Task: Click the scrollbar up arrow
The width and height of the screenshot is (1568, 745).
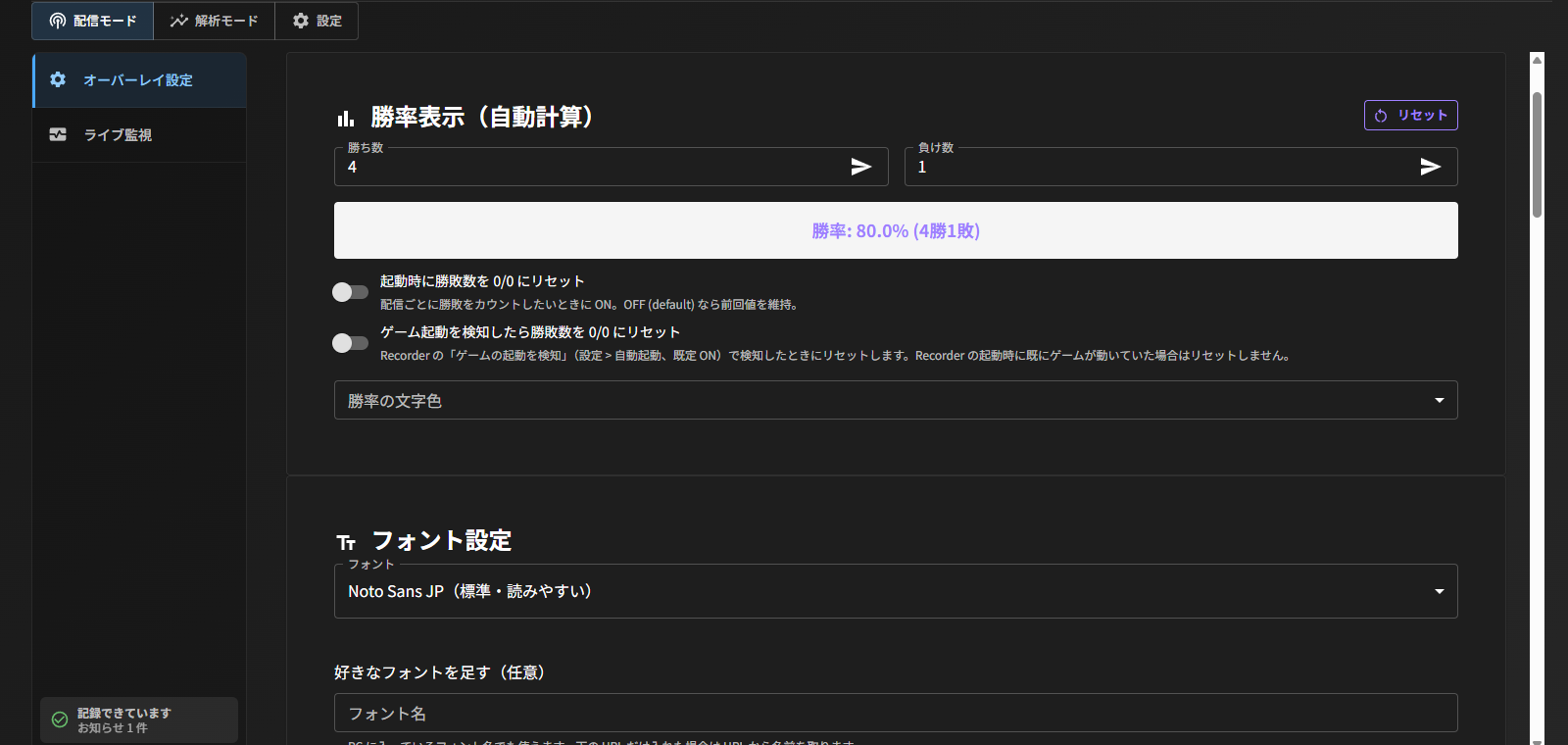Action: (1537, 60)
